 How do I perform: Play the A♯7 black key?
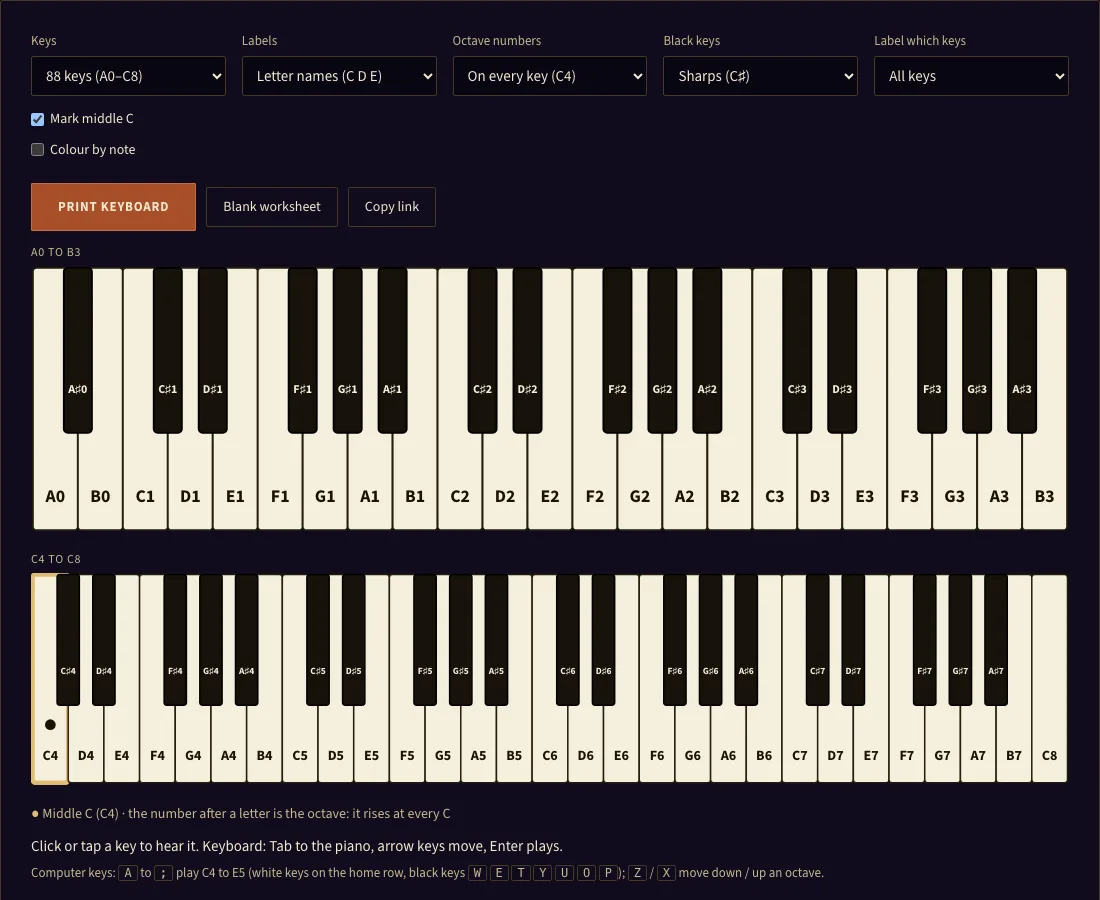click(x=996, y=640)
